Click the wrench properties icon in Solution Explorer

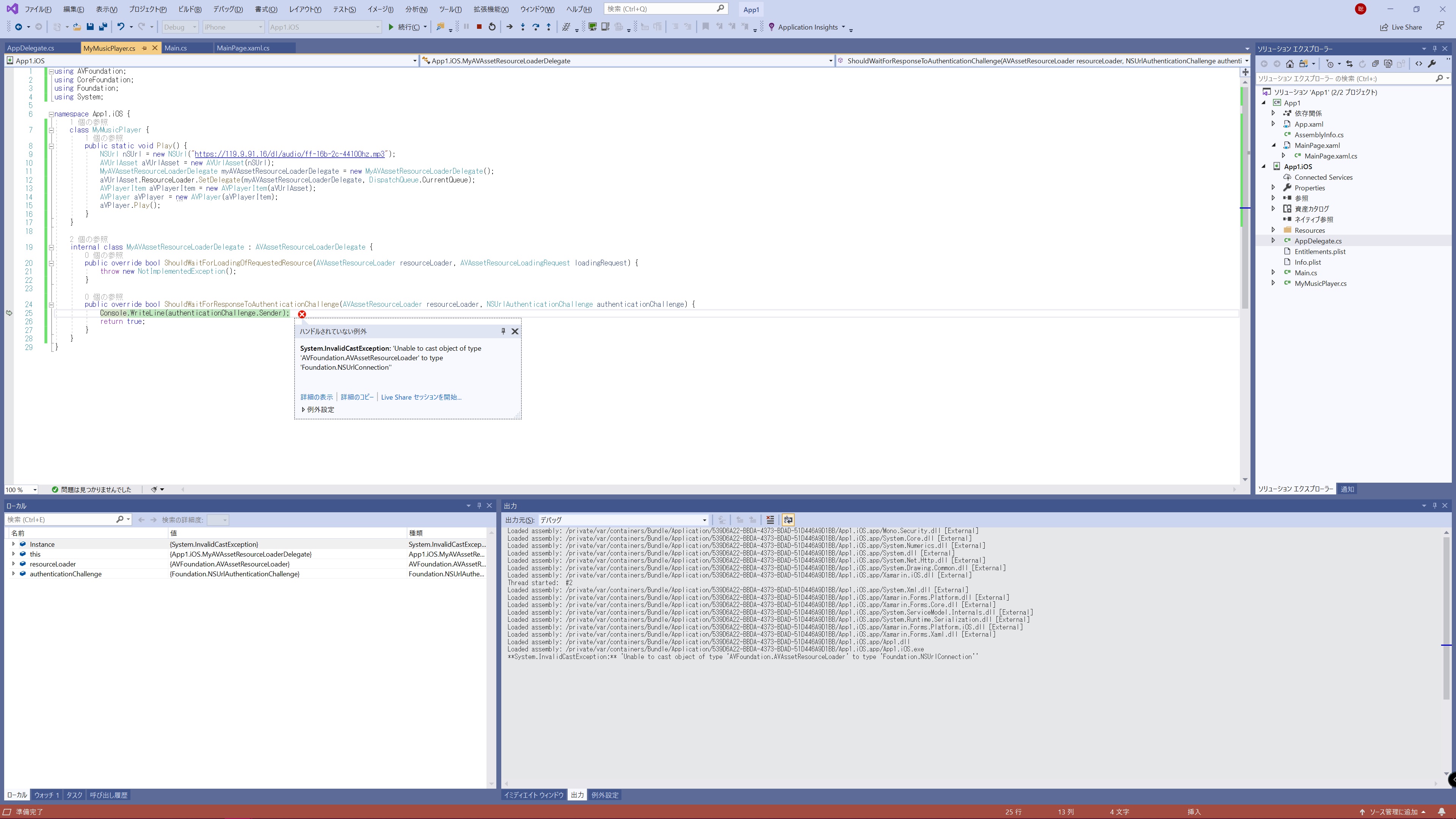coord(1432,64)
